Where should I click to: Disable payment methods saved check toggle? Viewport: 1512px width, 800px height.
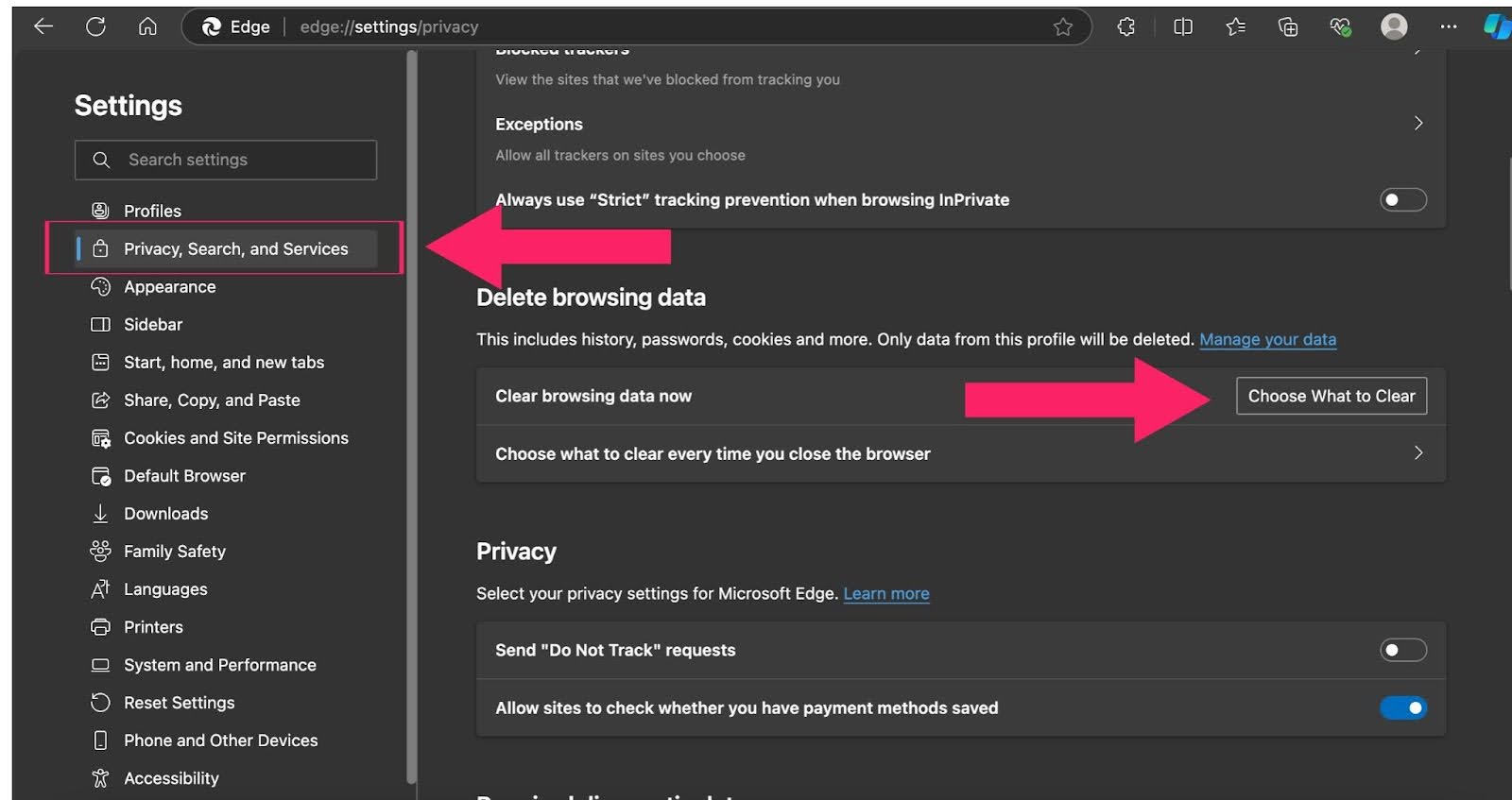[x=1402, y=707]
